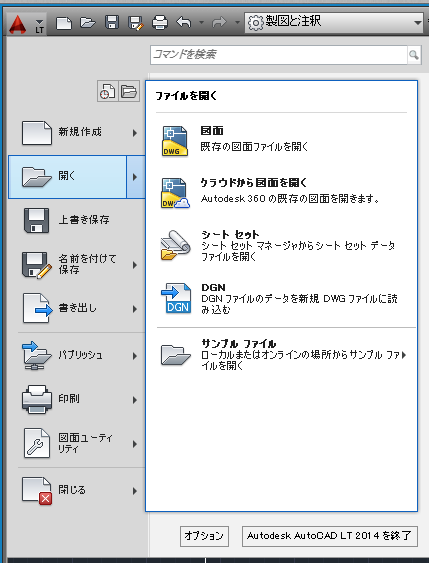The height and width of the screenshot is (563, 429).
Task: Click the オプション button
Action: pyautogui.click(x=204, y=536)
